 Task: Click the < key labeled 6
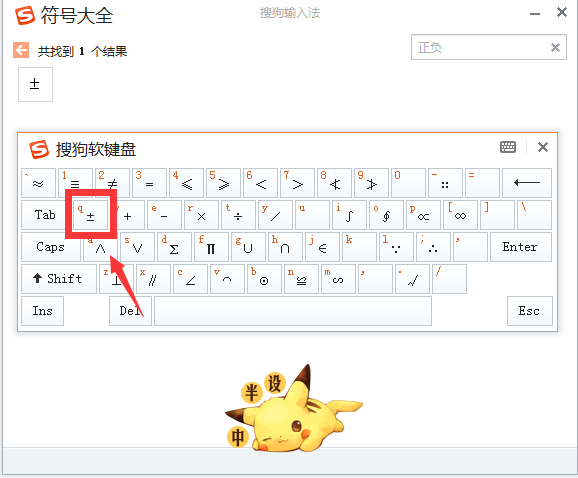(x=260, y=183)
